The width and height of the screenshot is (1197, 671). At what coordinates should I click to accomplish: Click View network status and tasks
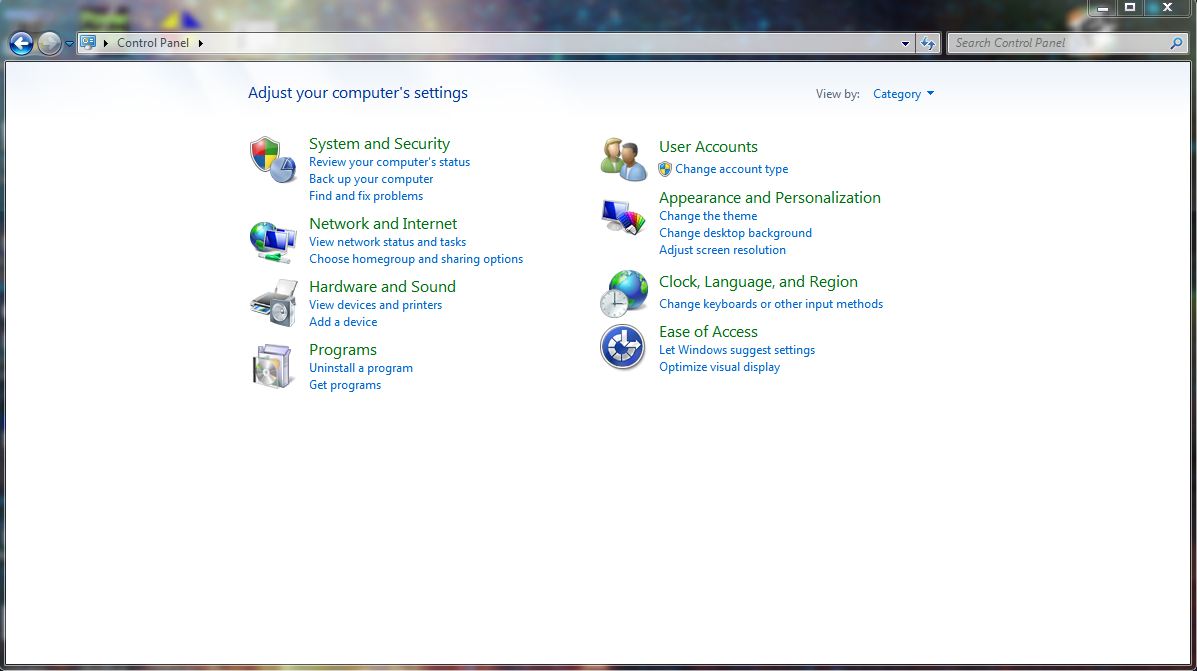tap(387, 242)
